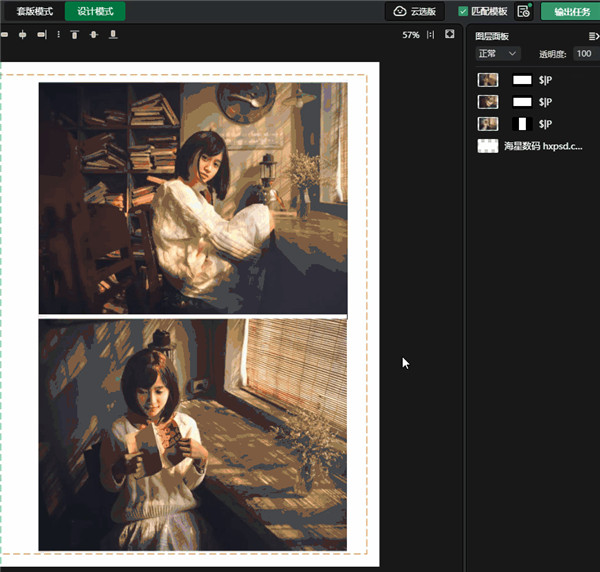Switch to 设计模式 tab
The height and width of the screenshot is (572, 600).
[95, 11]
